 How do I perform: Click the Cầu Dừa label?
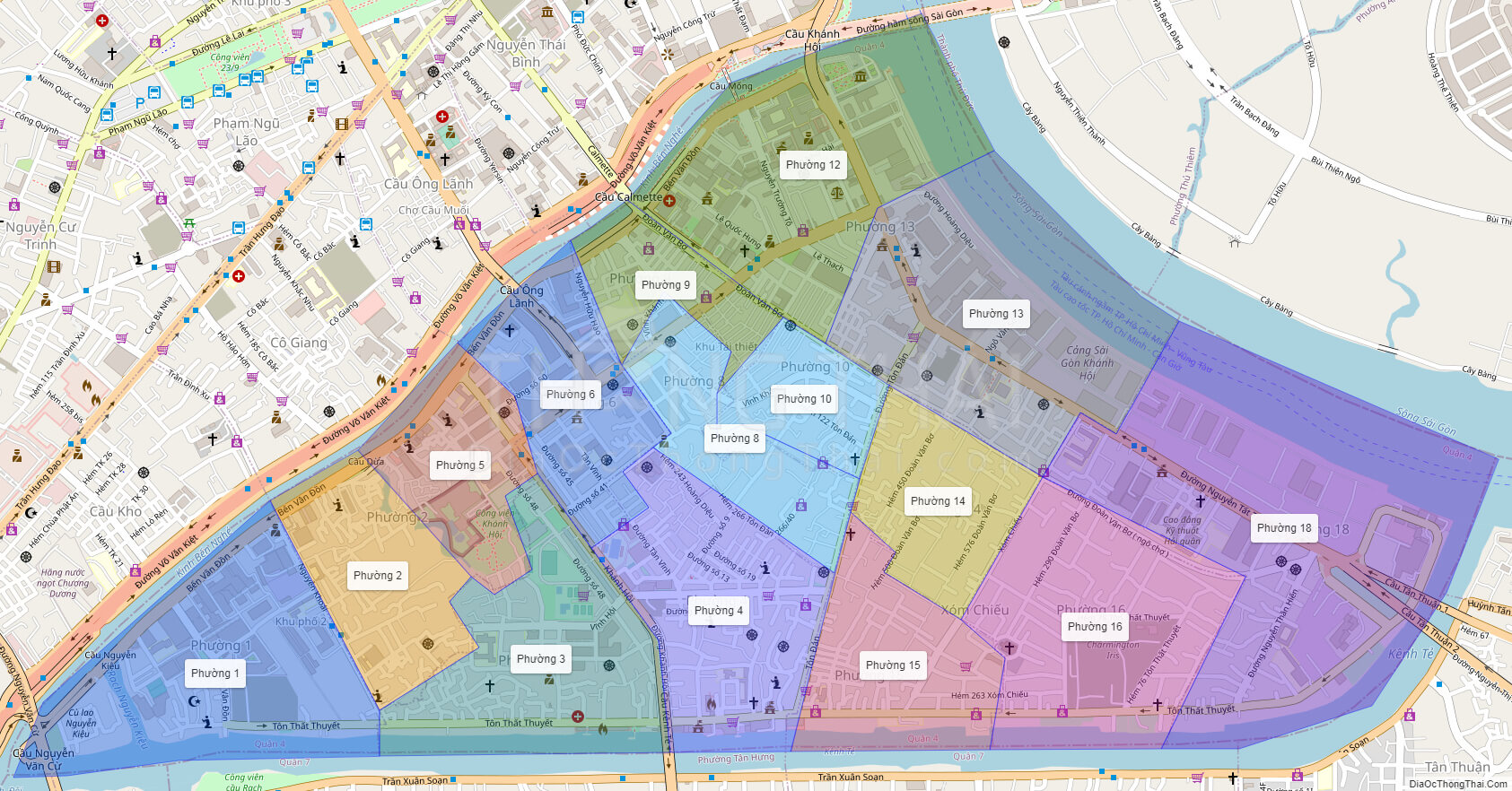(366, 462)
